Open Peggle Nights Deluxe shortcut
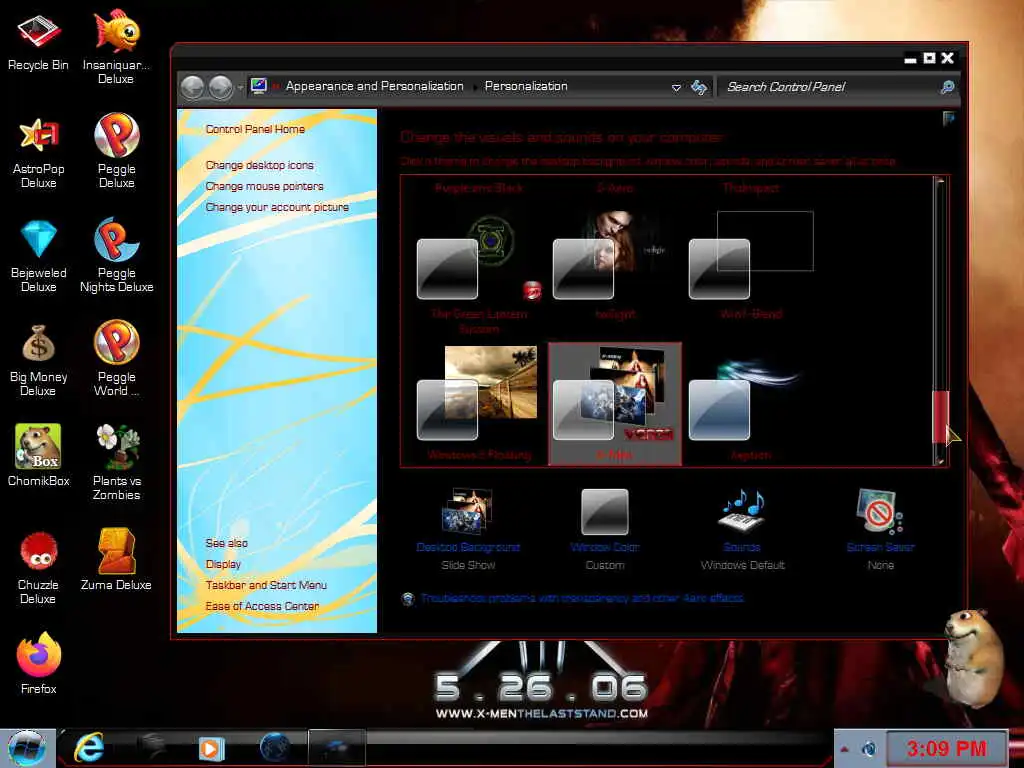This screenshot has height=768, width=1024. [116, 255]
